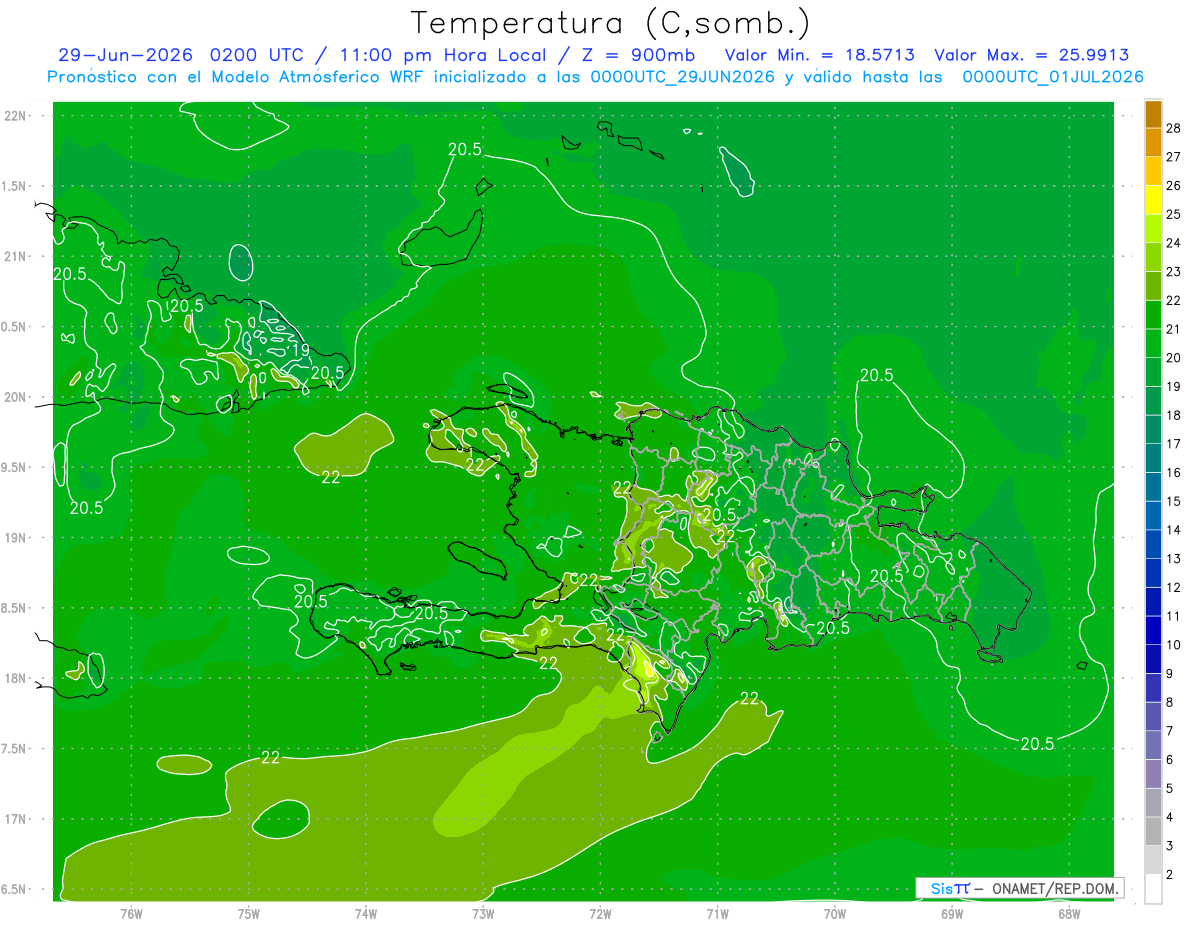Click the "72W" longitude axis label
The width and height of the screenshot is (1200, 927).
[600, 912]
